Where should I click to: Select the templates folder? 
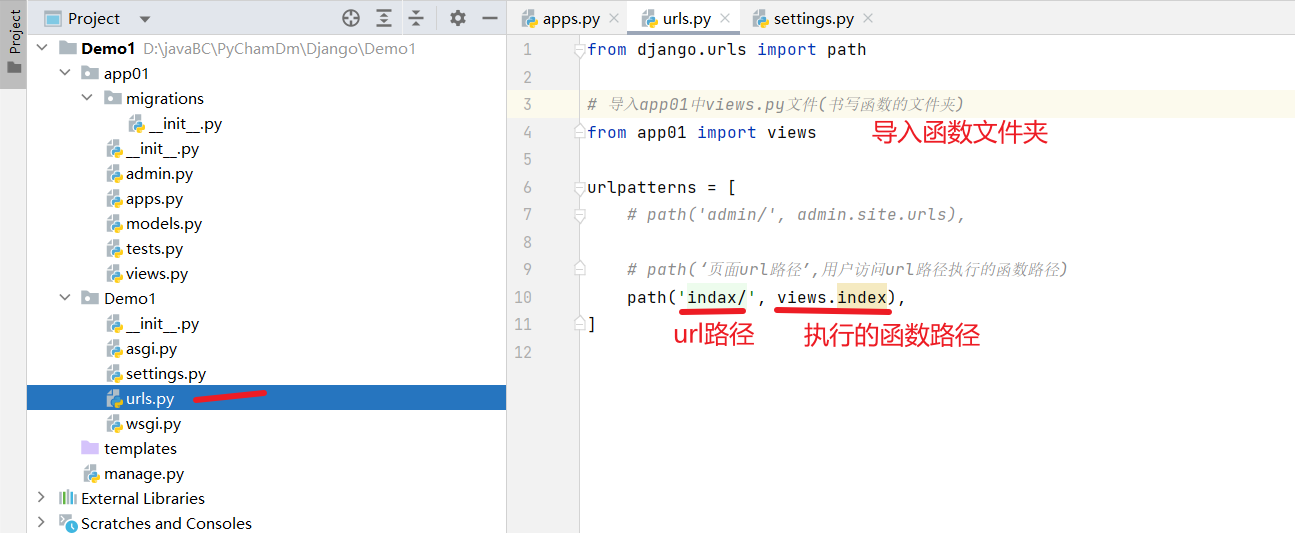[140, 449]
